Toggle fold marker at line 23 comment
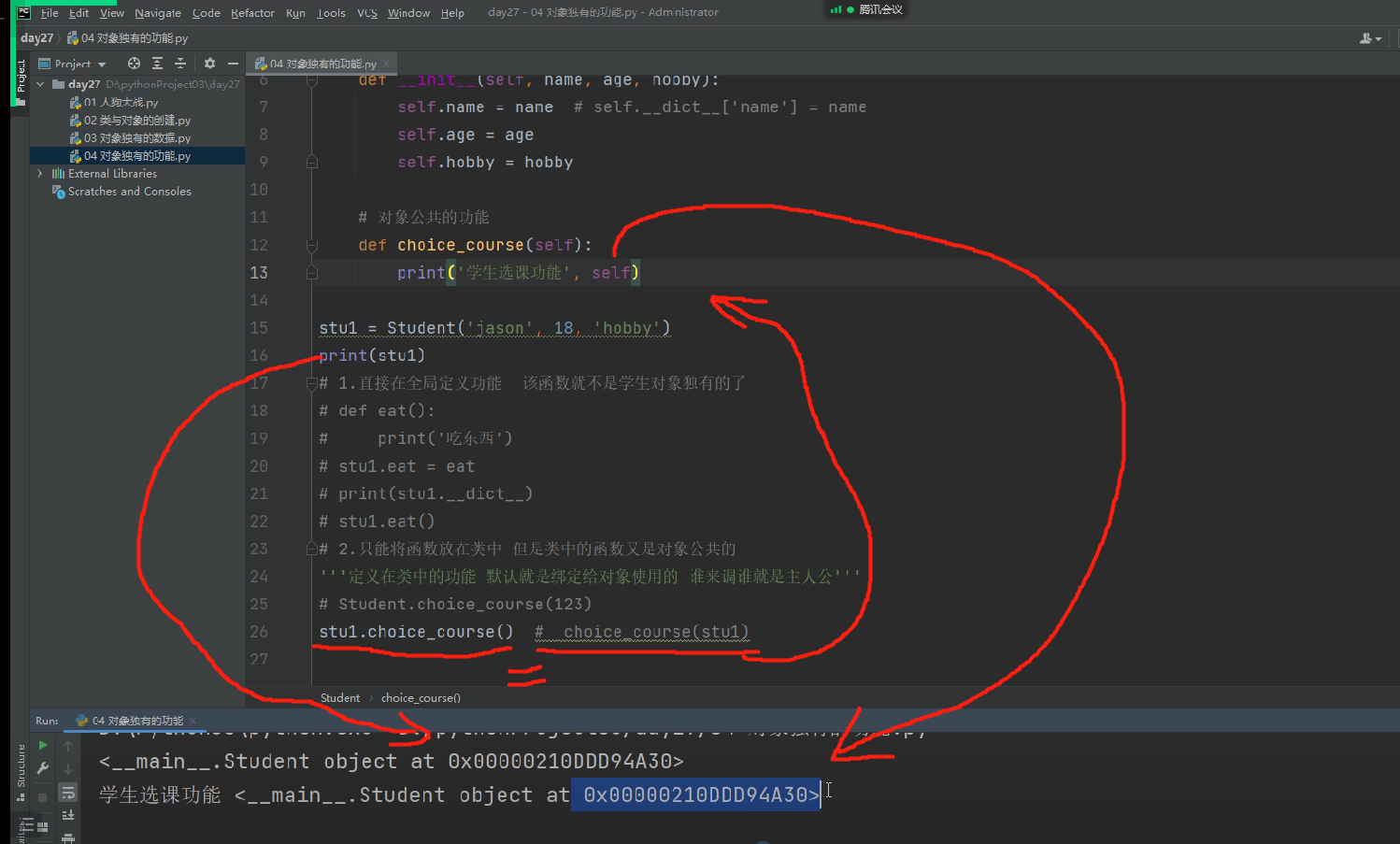This screenshot has height=844, width=1400. [312, 549]
